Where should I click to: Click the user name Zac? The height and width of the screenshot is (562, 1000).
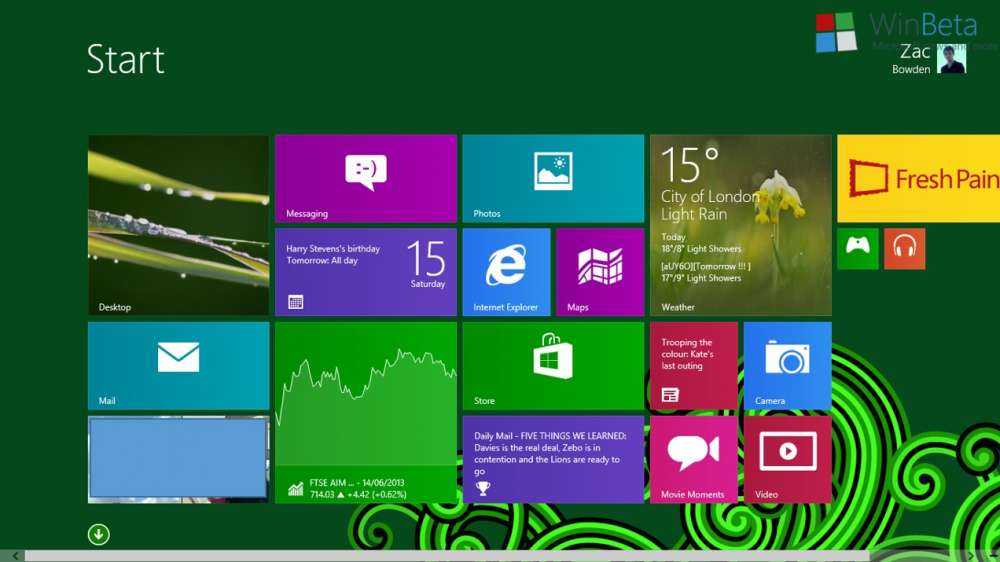pos(915,52)
